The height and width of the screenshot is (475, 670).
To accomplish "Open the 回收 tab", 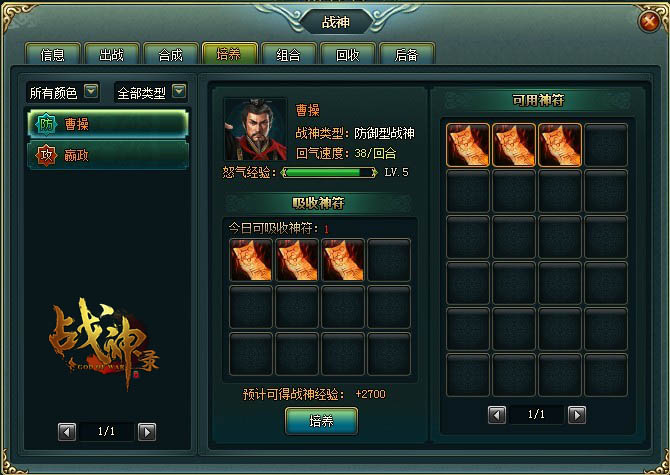I will point(347,54).
